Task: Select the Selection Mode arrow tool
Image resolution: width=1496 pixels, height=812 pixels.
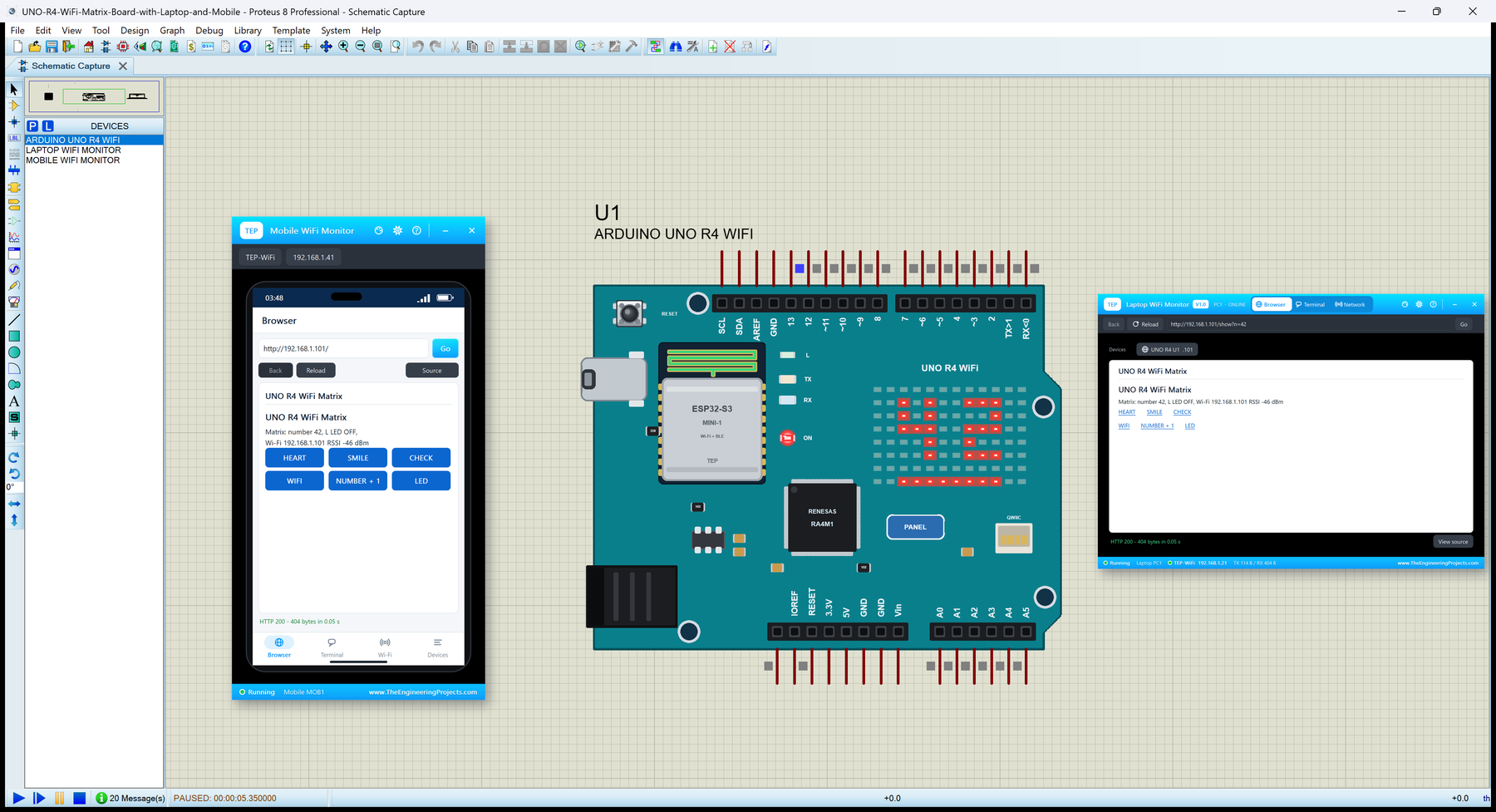Action: (14, 89)
